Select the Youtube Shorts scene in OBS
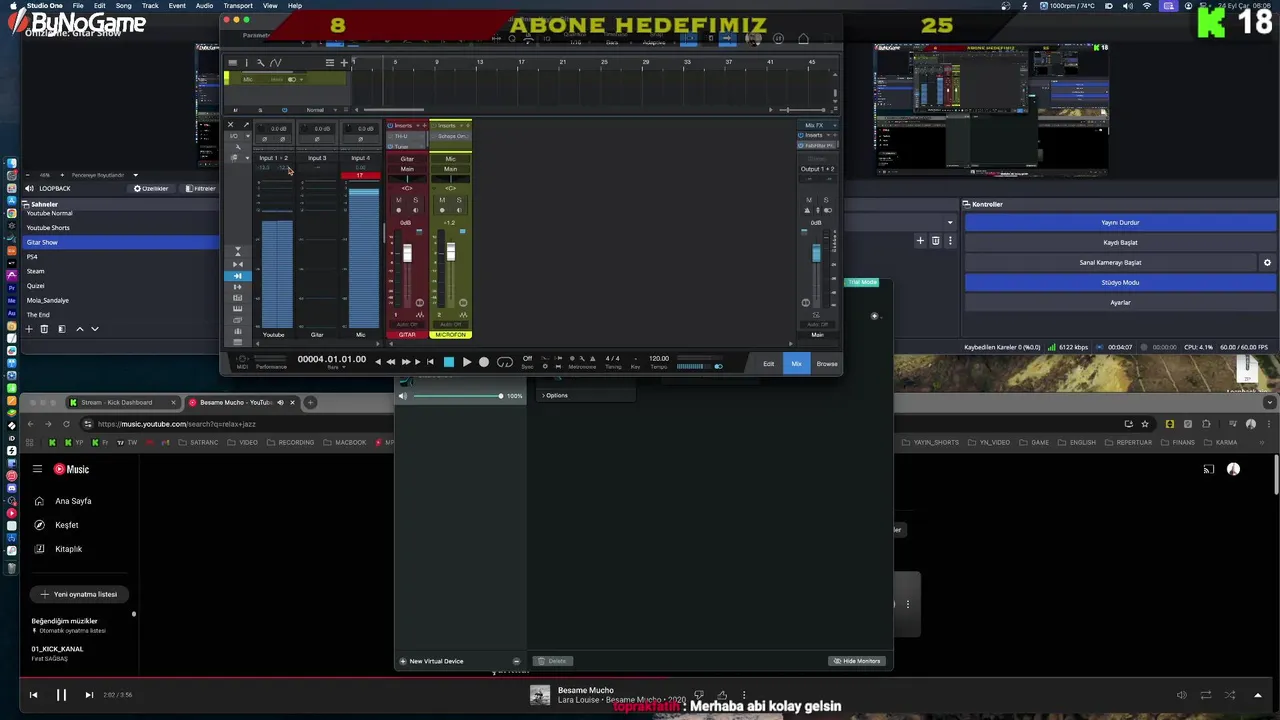The width and height of the screenshot is (1280, 720). 121,227
